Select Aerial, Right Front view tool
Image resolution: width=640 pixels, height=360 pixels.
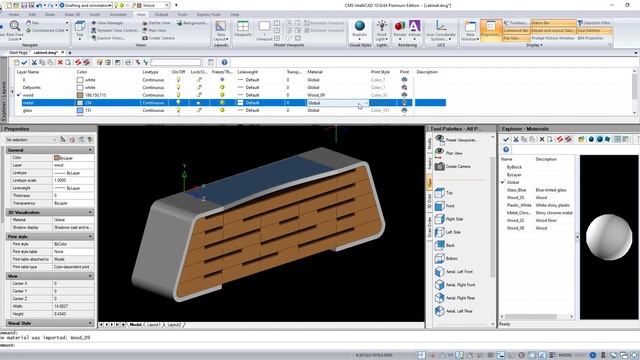(x=455, y=284)
